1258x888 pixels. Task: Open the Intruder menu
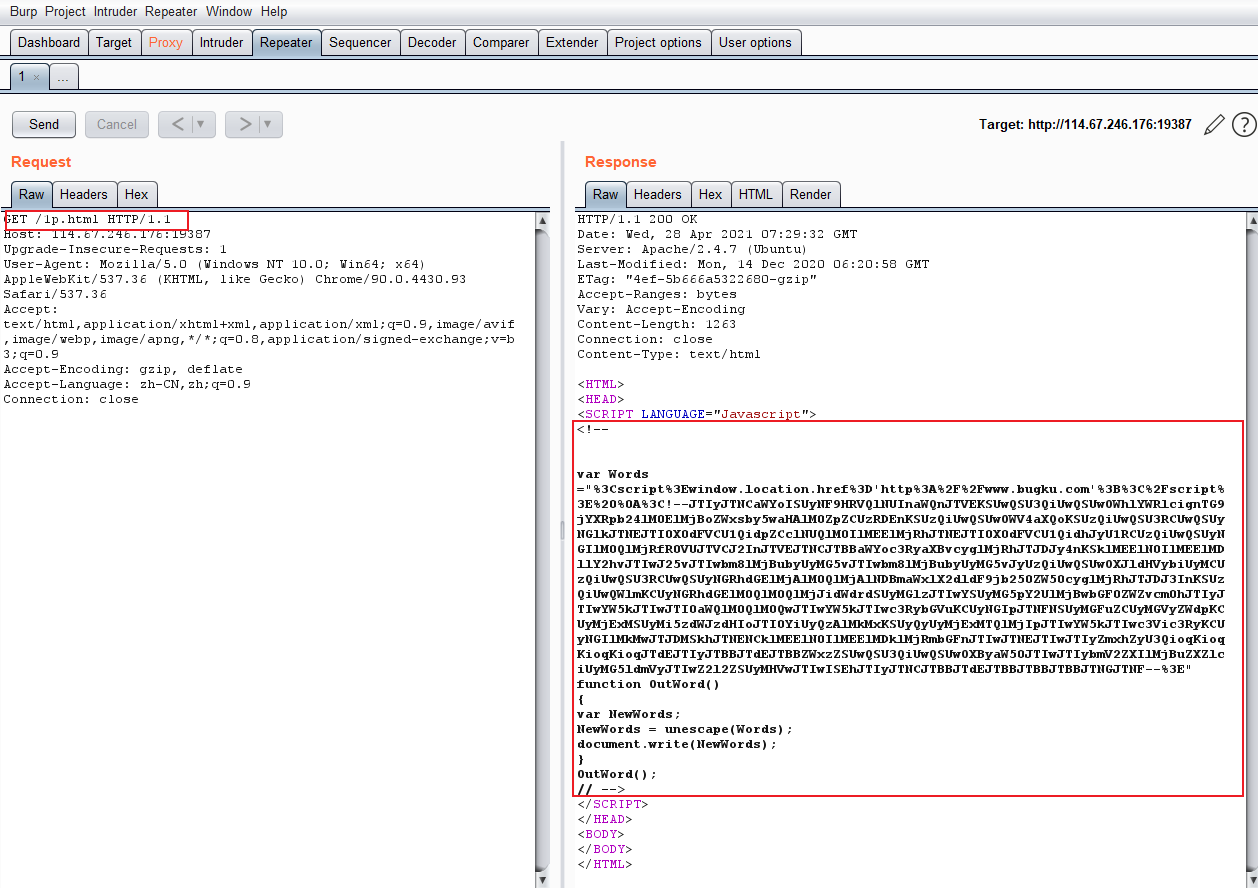[x=116, y=12]
